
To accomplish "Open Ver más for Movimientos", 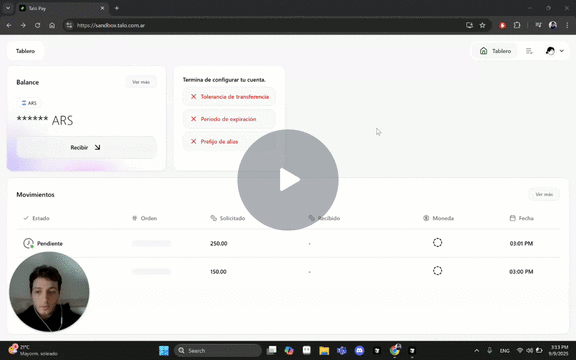I will [544, 194].
